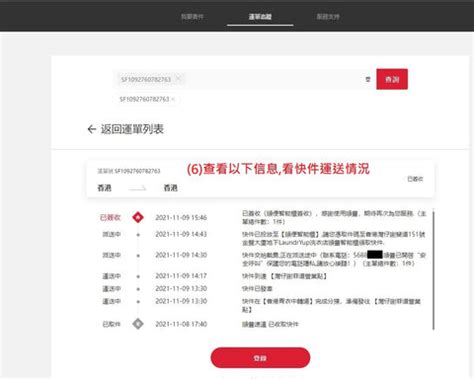Remove the SF1092760782763 chip inside the search box

coord(178,79)
